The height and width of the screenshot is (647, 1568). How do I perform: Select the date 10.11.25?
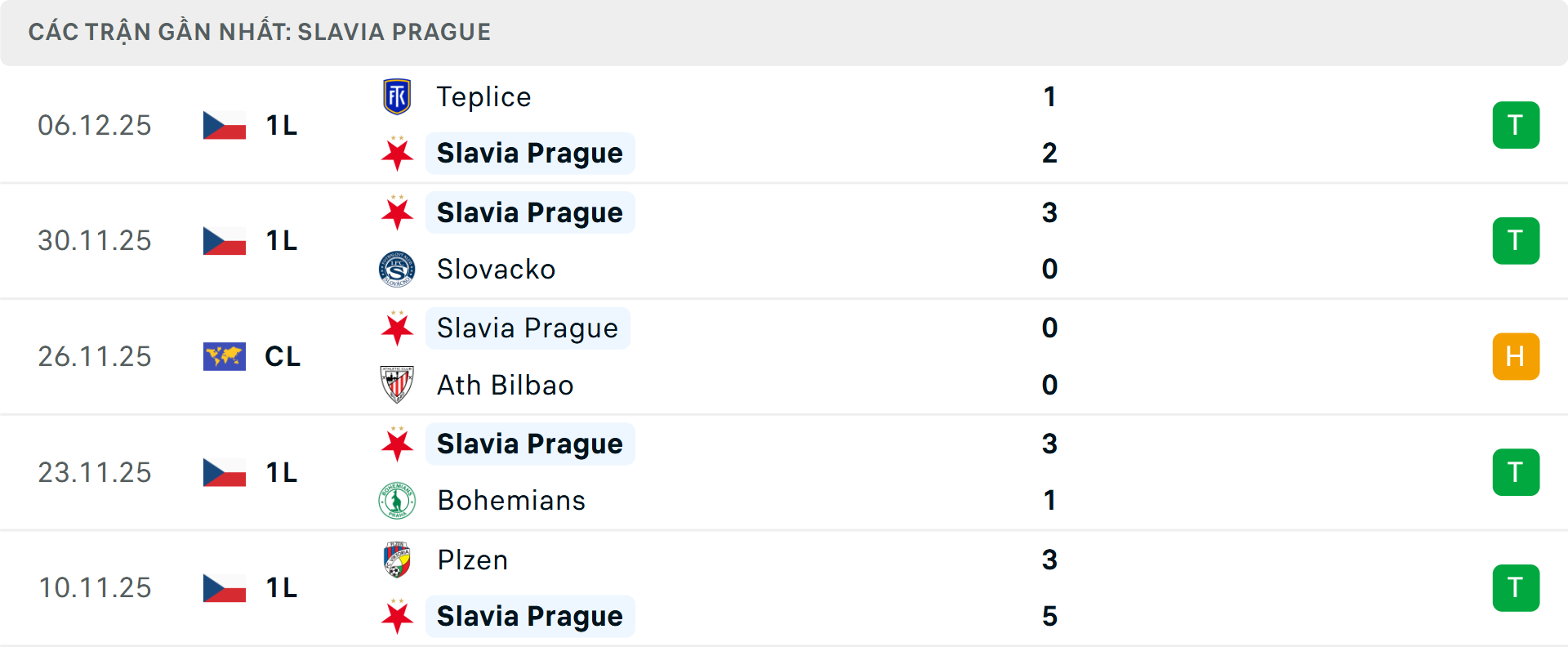point(95,587)
